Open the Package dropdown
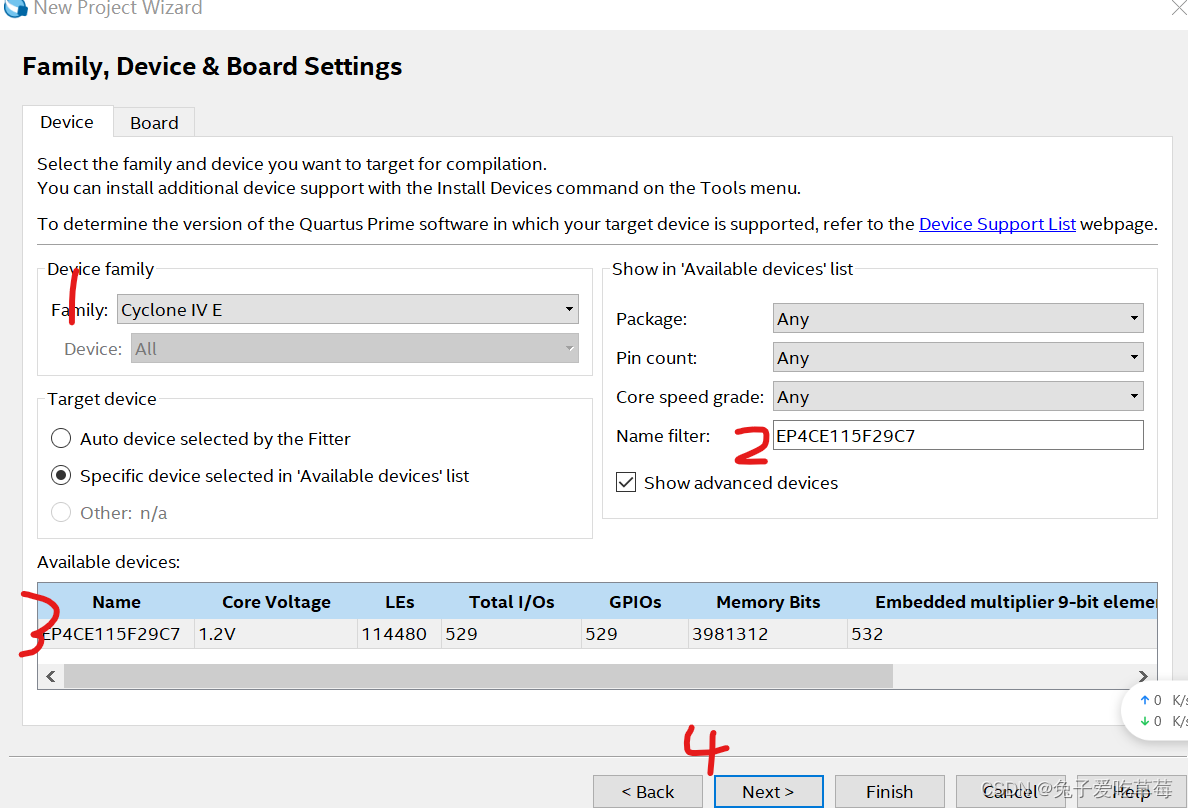1188x808 pixels. (957, 319)
